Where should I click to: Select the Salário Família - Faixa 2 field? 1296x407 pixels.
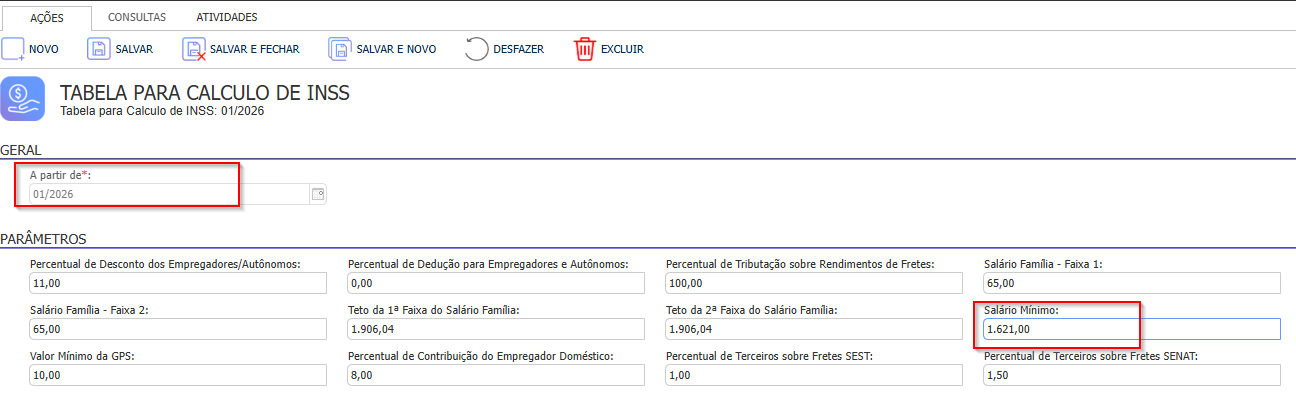click(x=176, y=329)
